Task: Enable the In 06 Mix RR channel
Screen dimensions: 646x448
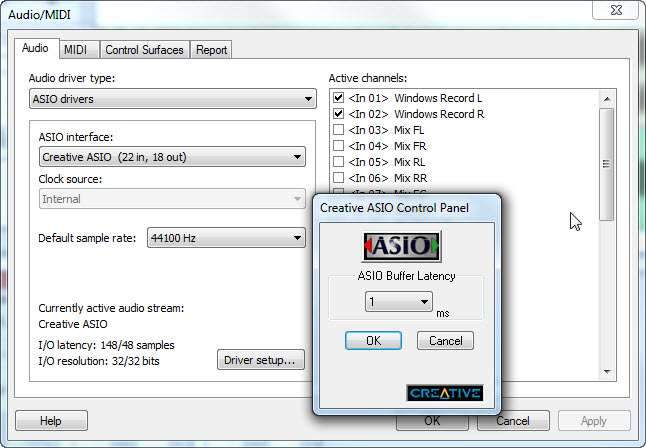Action: pos(338,178)
